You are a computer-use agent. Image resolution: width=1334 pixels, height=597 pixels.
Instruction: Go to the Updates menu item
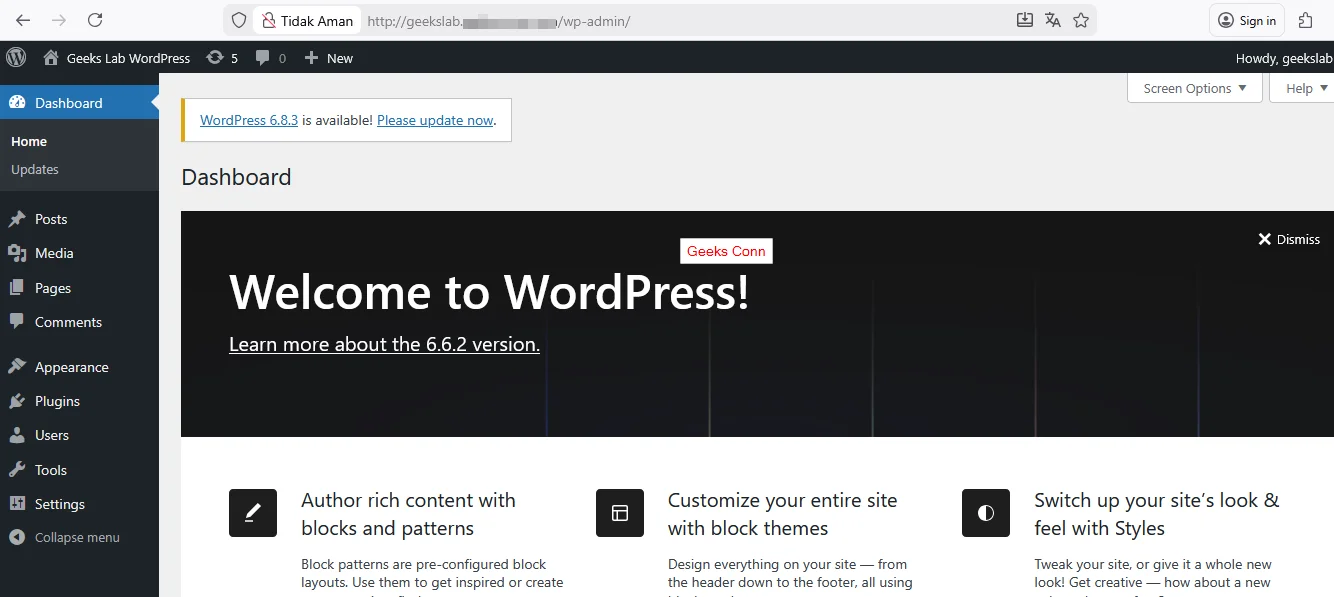[x=35, y=169]
